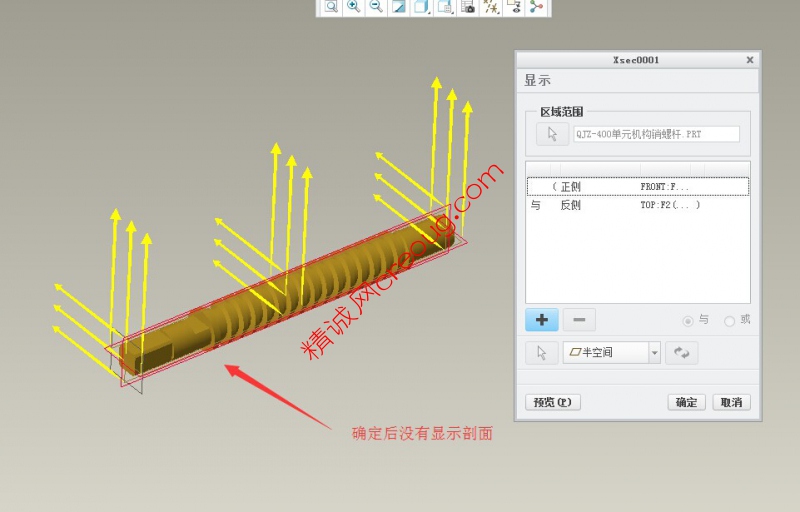Click the Zoom In magnifier icon
The height and width of the screenshot is (512, 800).
pyautogui.click(x=353, y=7)
